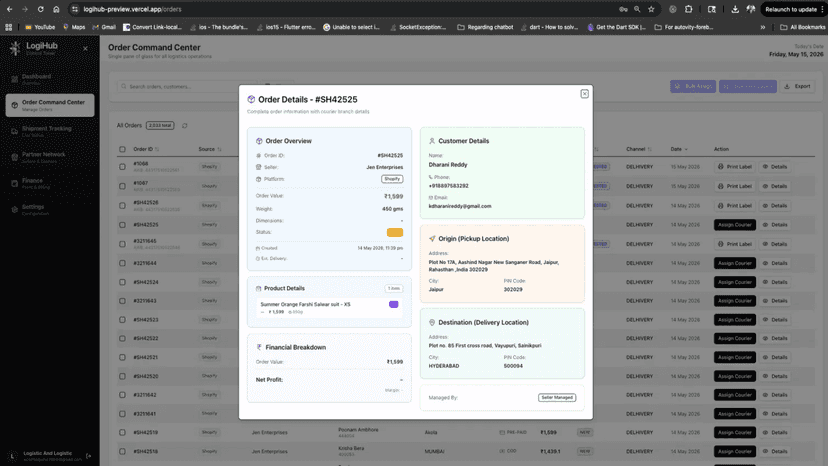Click the Product Details box icon

[x=259, y=288]
